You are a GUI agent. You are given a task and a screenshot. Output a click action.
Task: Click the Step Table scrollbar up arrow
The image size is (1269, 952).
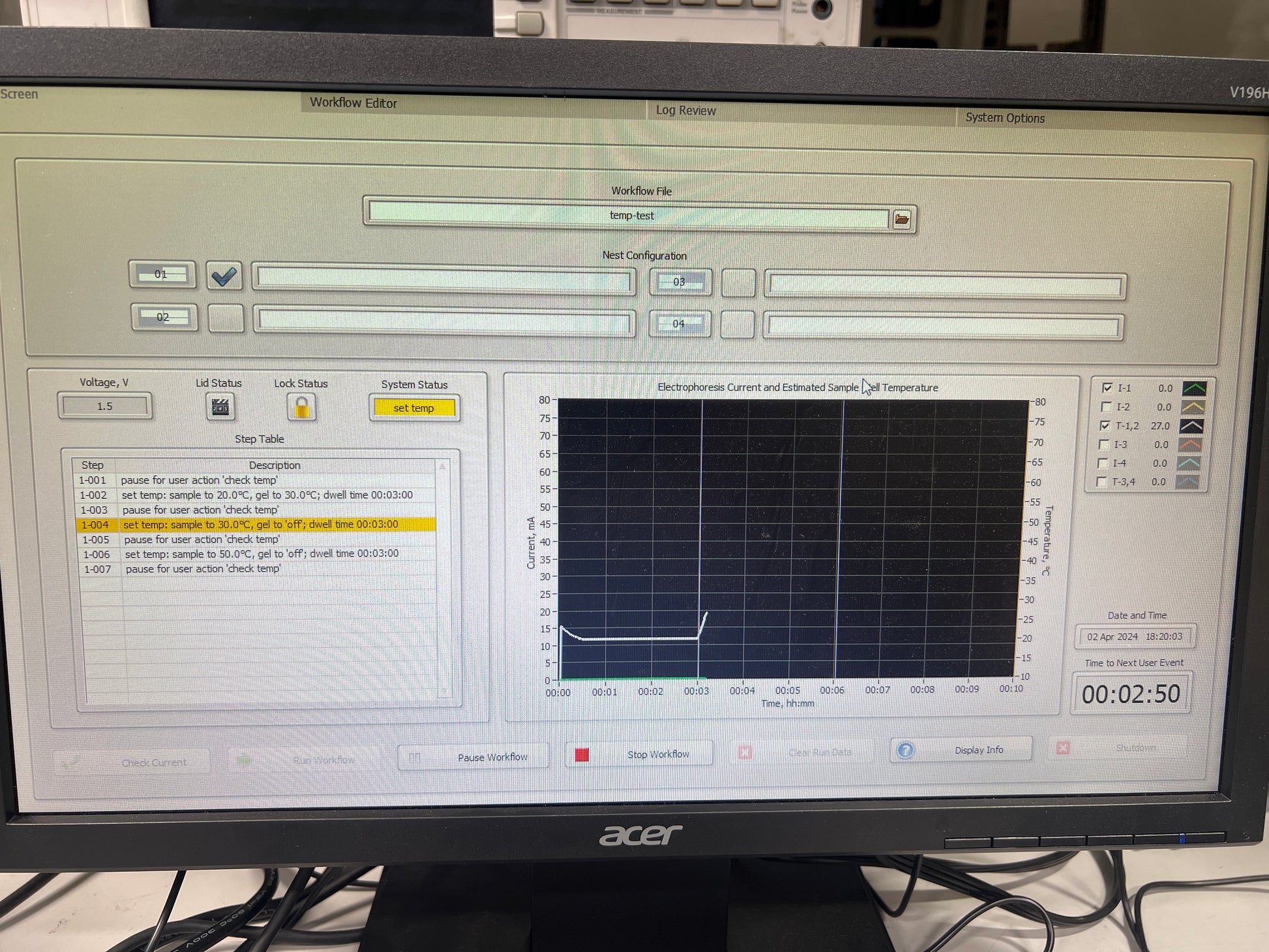[x=443, y=466]
